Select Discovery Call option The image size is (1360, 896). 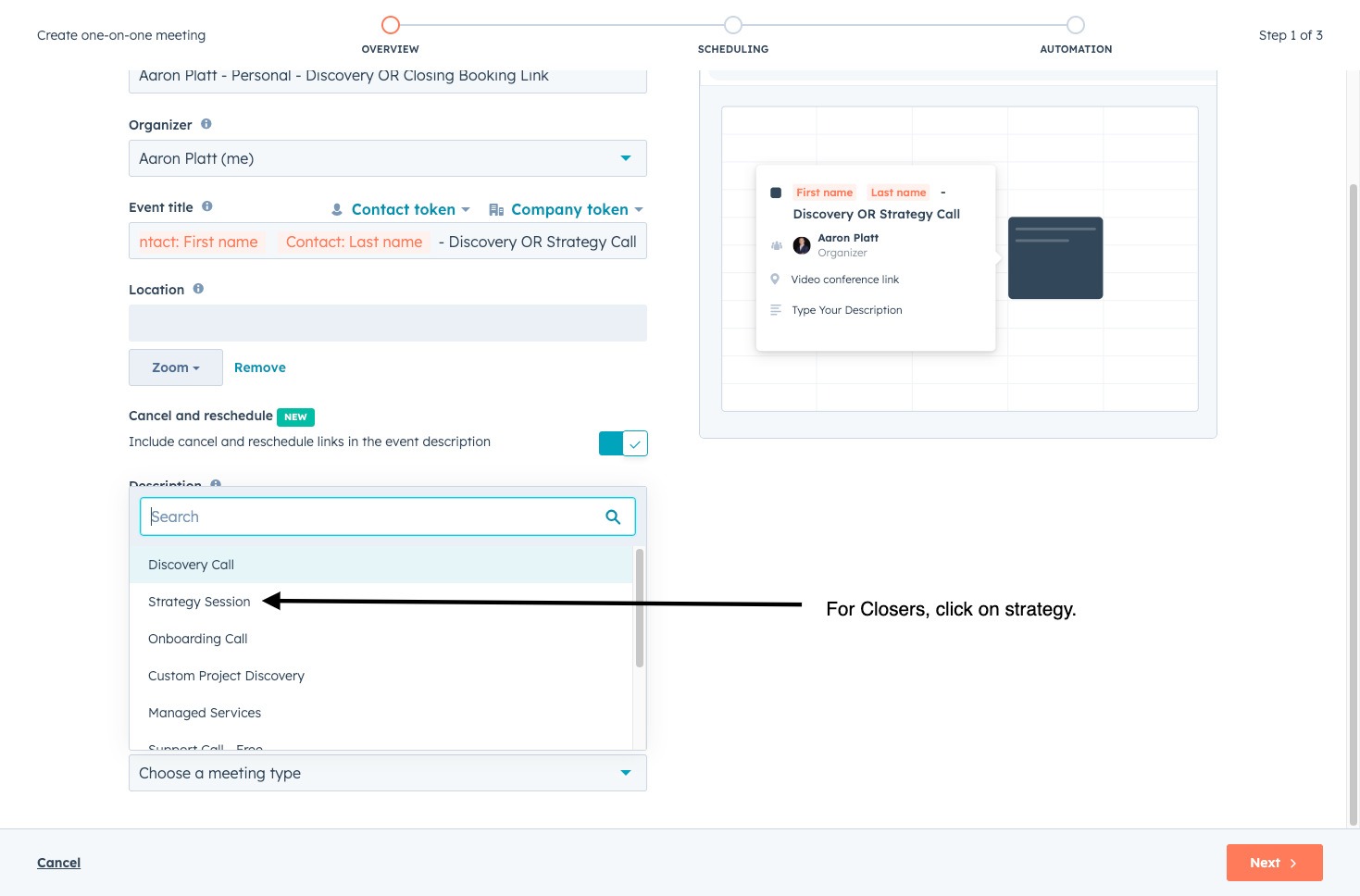point(381,565)
